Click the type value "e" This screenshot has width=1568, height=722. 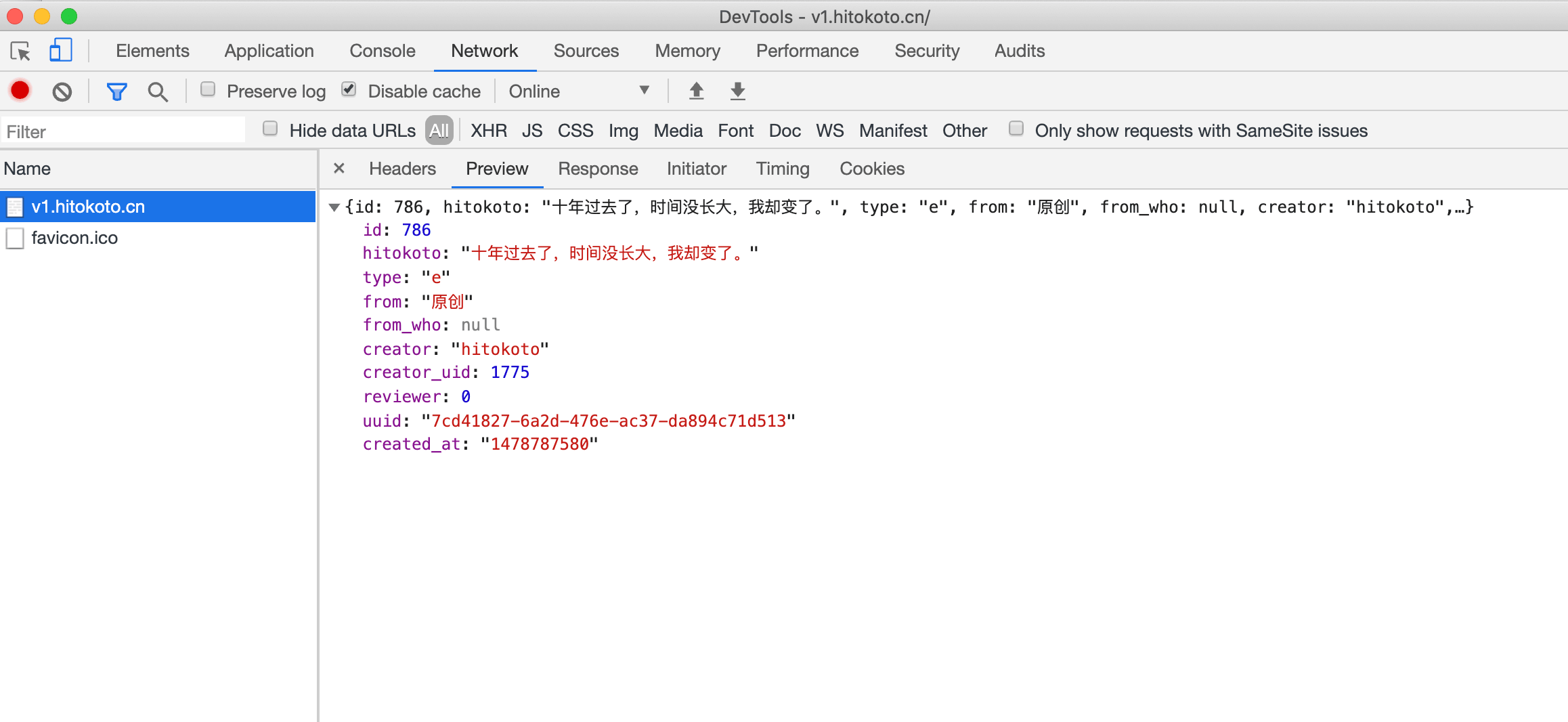click(x=436, y=278)
